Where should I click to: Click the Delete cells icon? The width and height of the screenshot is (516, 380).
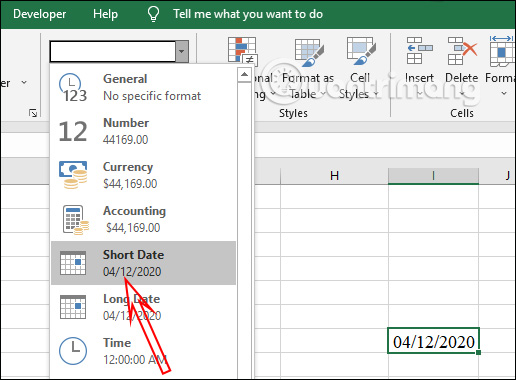click(x=462, y=51)
